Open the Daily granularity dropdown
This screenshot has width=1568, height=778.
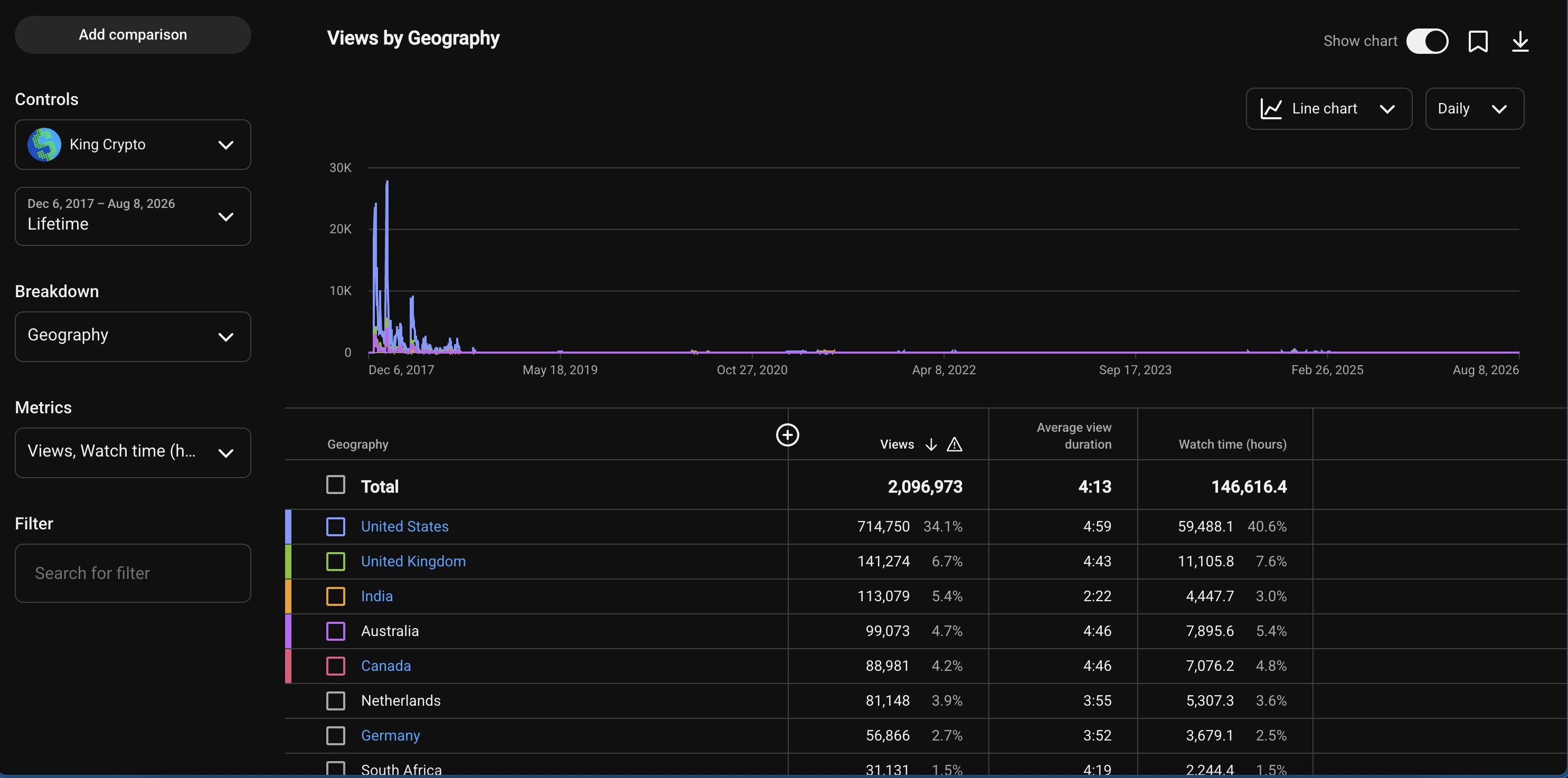(1474, 108)
